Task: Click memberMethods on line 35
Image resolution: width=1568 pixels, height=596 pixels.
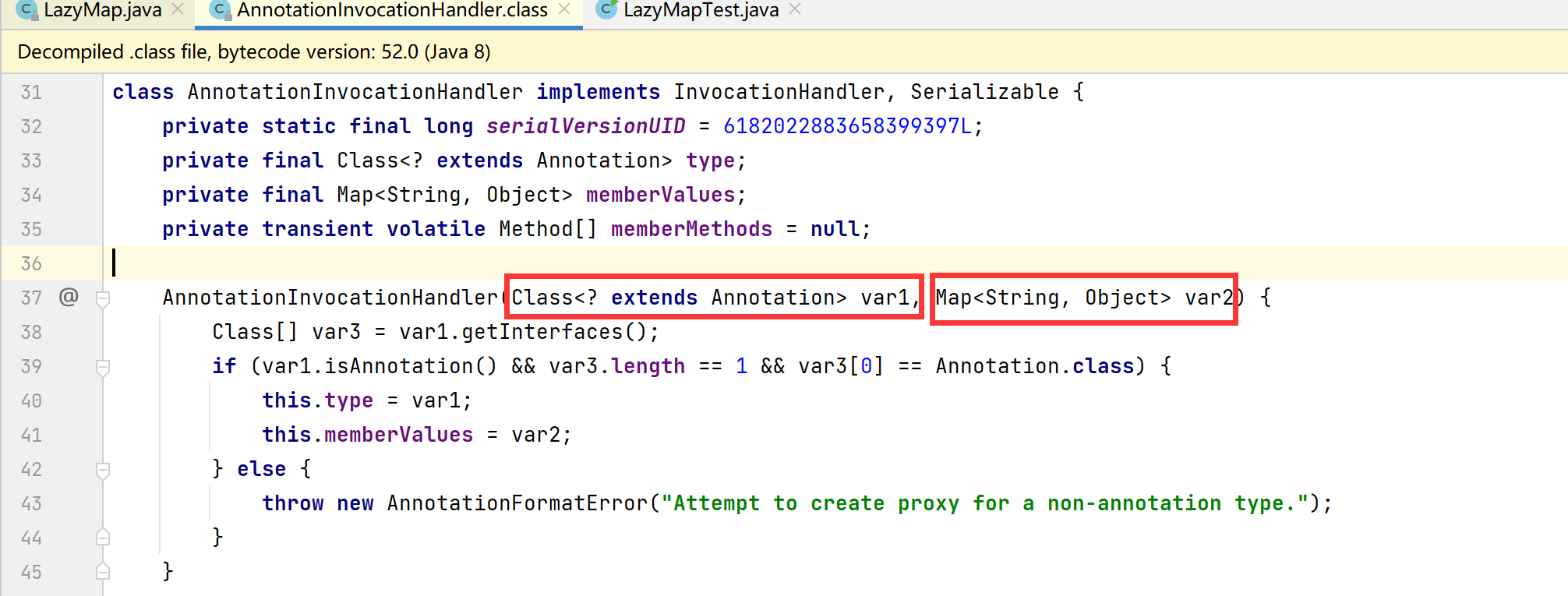Action: 691,229
